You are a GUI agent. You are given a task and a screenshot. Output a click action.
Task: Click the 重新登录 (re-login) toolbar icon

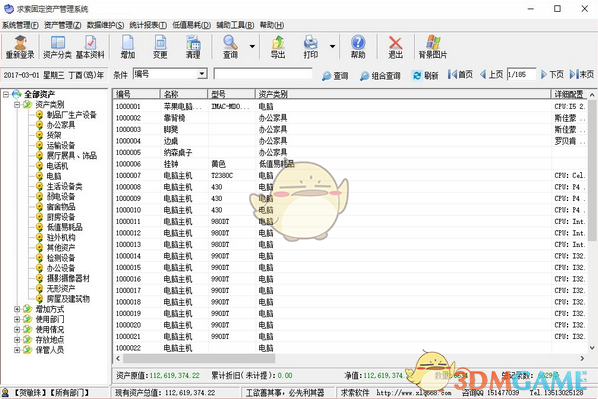pos(20,47)
